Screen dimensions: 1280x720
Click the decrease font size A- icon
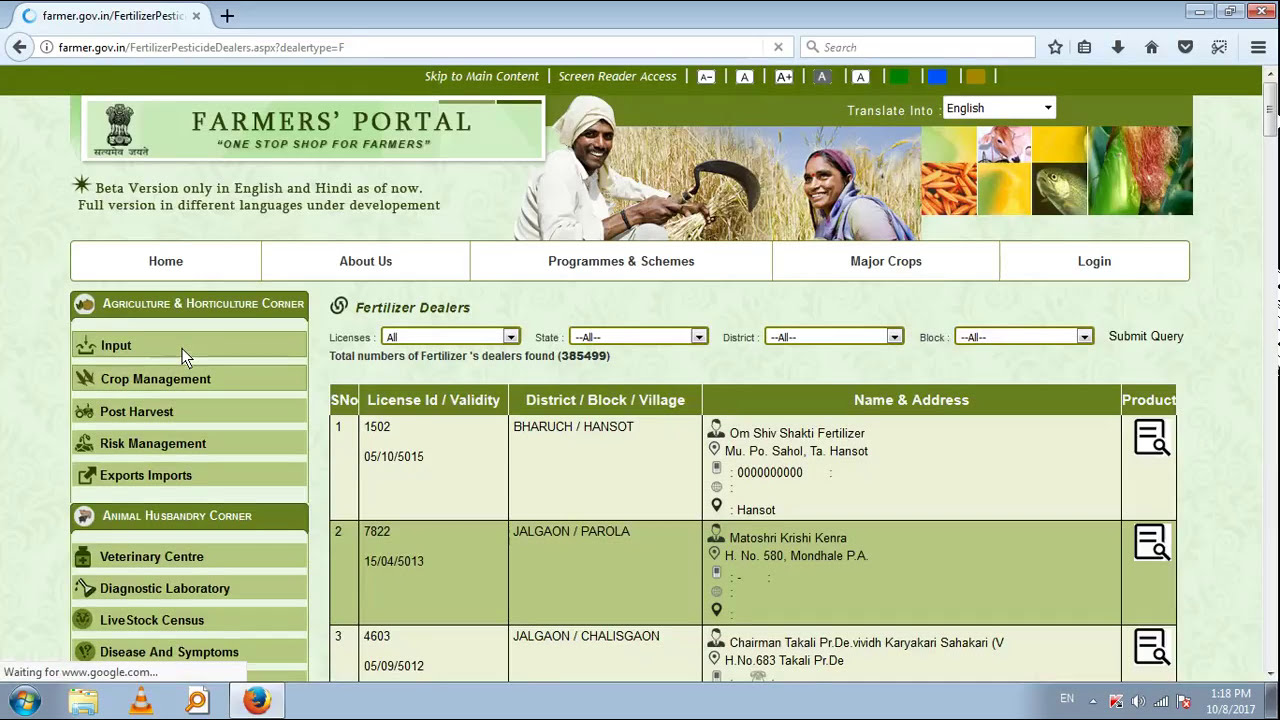pyautogui.click(x=706, y=77)
